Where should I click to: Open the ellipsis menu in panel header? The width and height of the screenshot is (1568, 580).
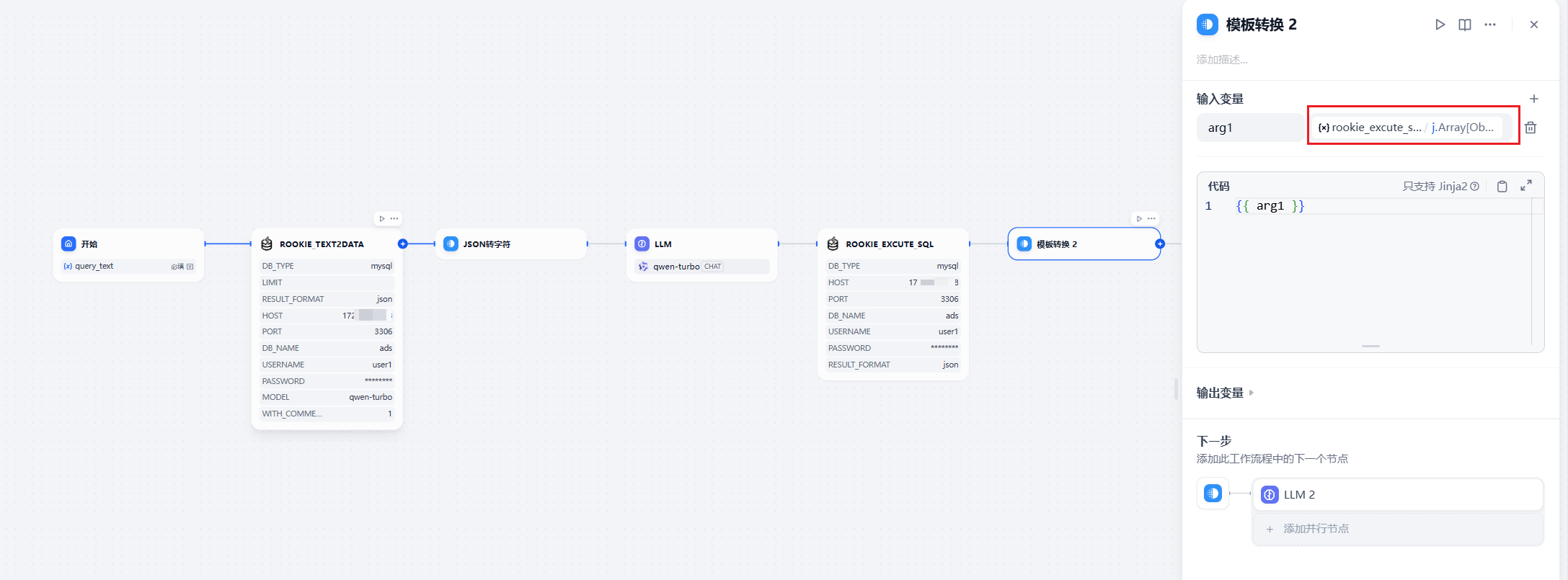(1489, 24)
